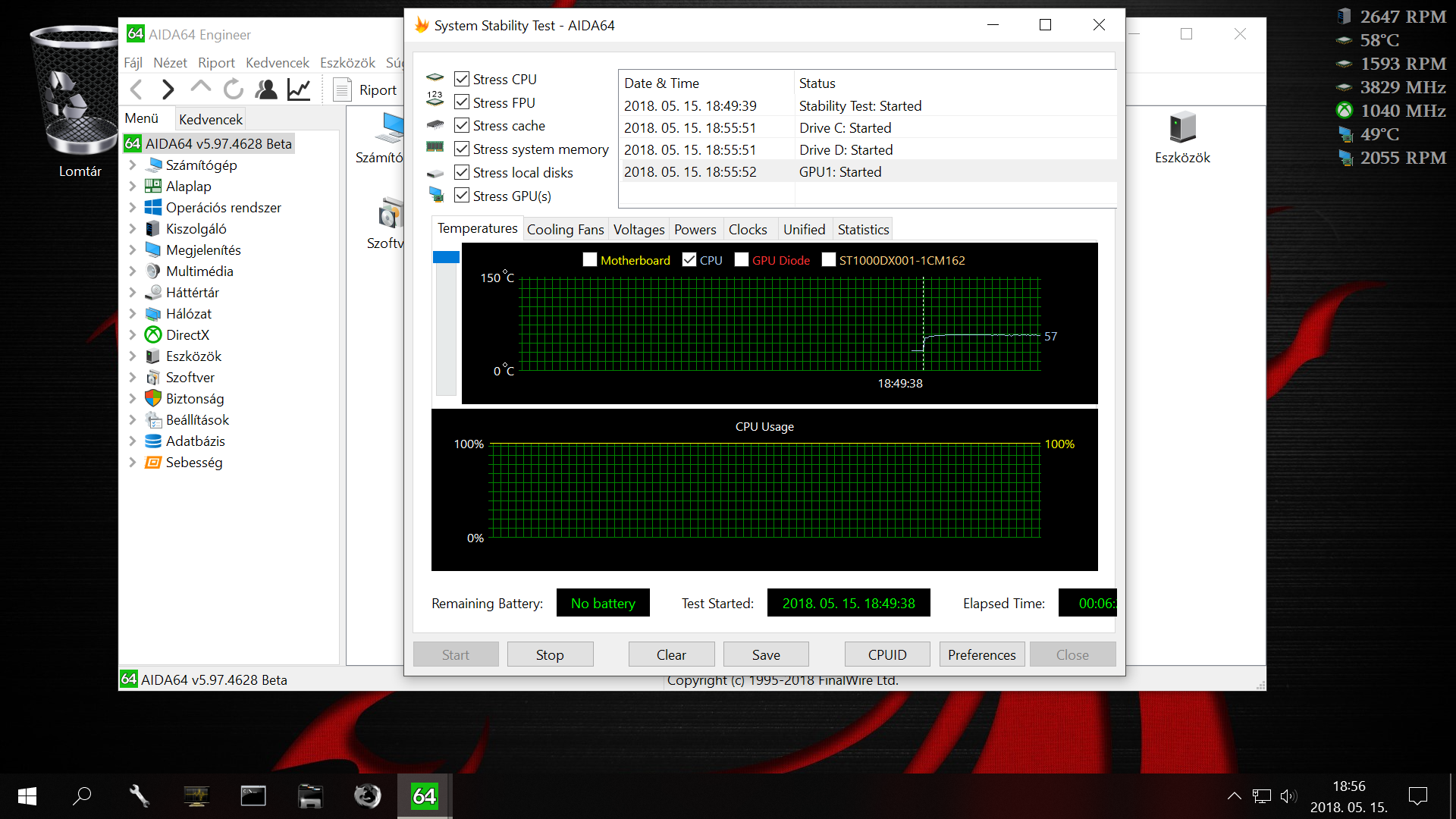The height and width of the screenshot is (819, 1456).
Task: Enable ST1000DX001-1CM162 drive temperature checkbox
Action: (829, 260)
